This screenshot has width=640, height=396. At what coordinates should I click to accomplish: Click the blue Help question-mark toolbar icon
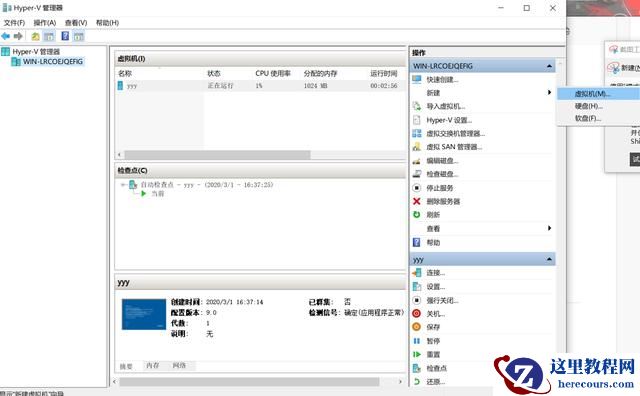65,36
